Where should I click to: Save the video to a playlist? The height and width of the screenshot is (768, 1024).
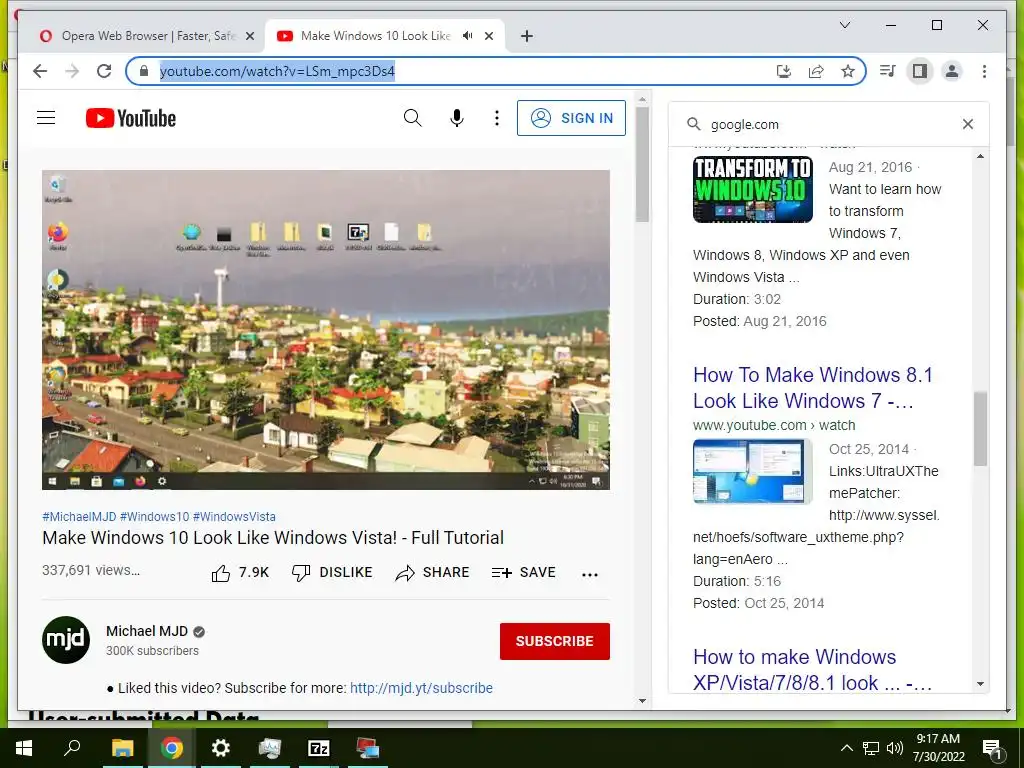[524, 573]
